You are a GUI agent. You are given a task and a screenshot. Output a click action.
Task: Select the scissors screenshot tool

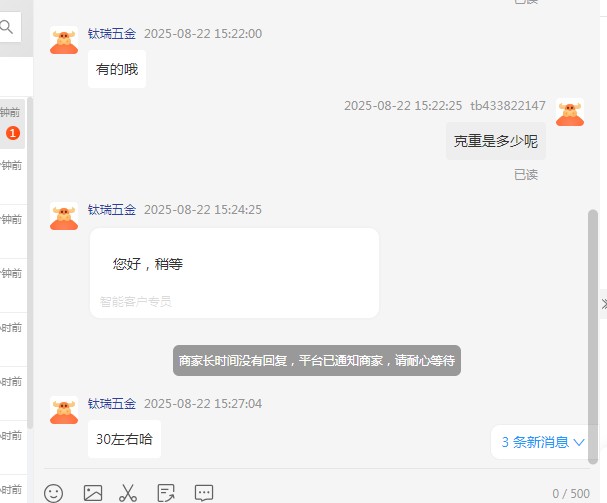(x=128, y=493)
